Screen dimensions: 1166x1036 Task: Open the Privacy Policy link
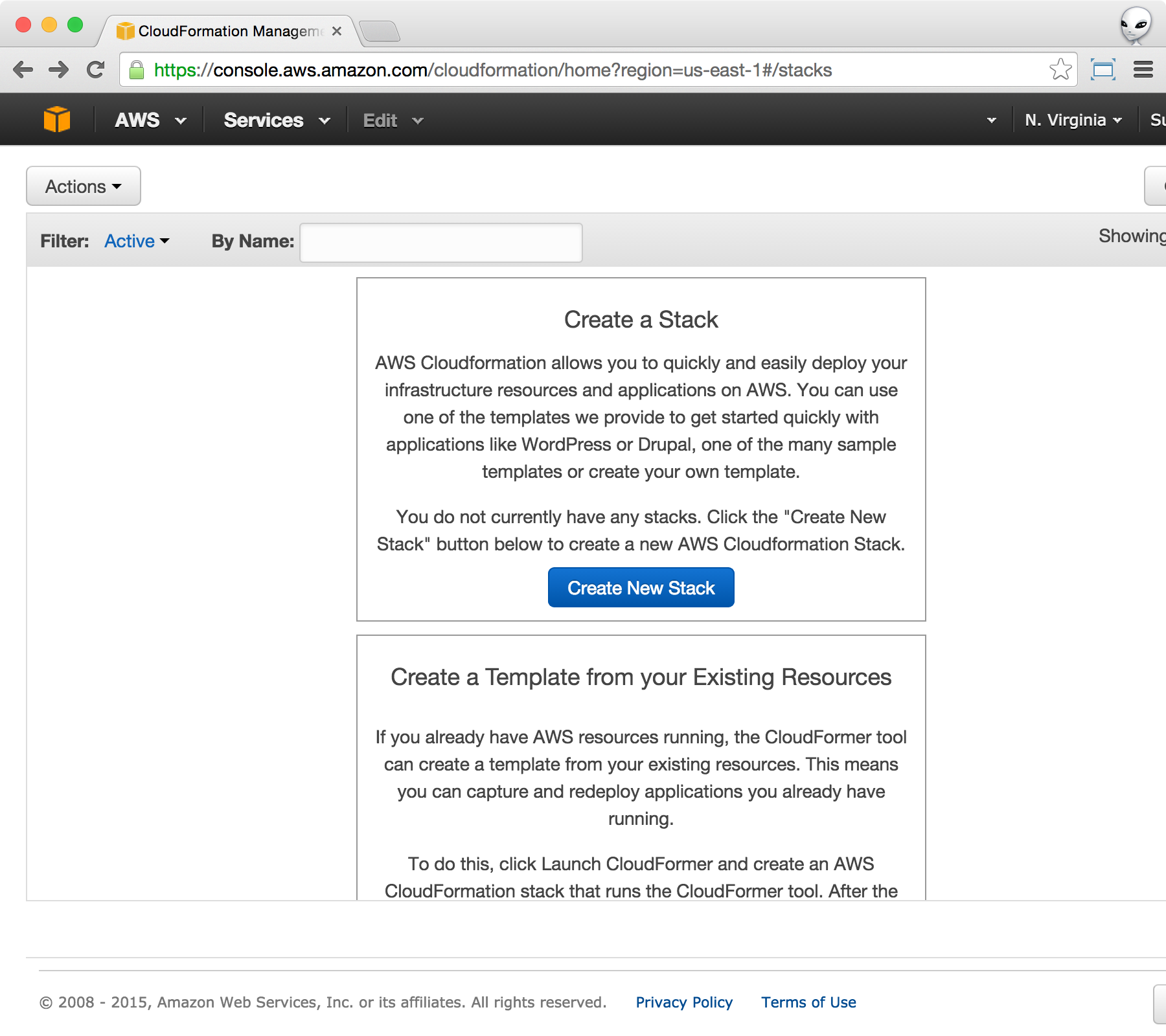coord(683,1002)
